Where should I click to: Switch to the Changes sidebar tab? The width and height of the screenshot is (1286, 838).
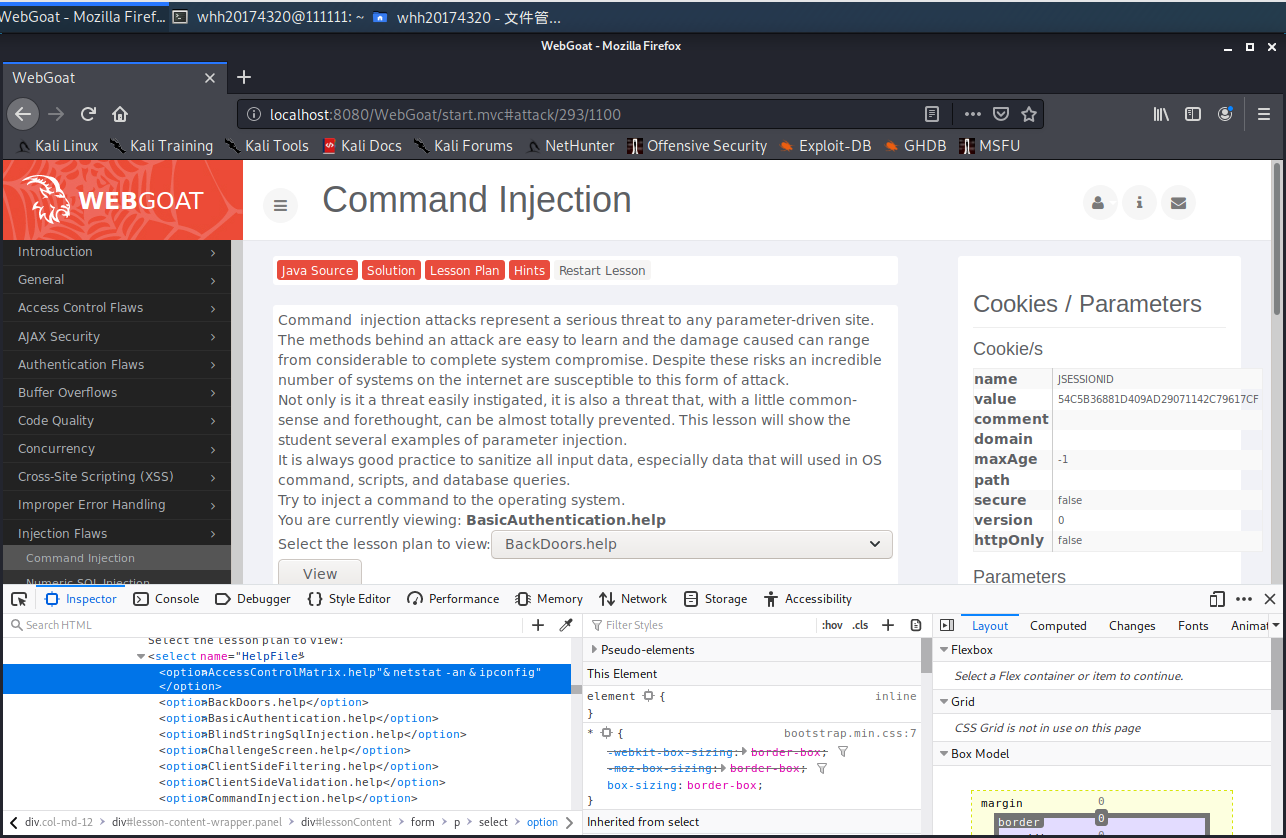(1132, 625)
